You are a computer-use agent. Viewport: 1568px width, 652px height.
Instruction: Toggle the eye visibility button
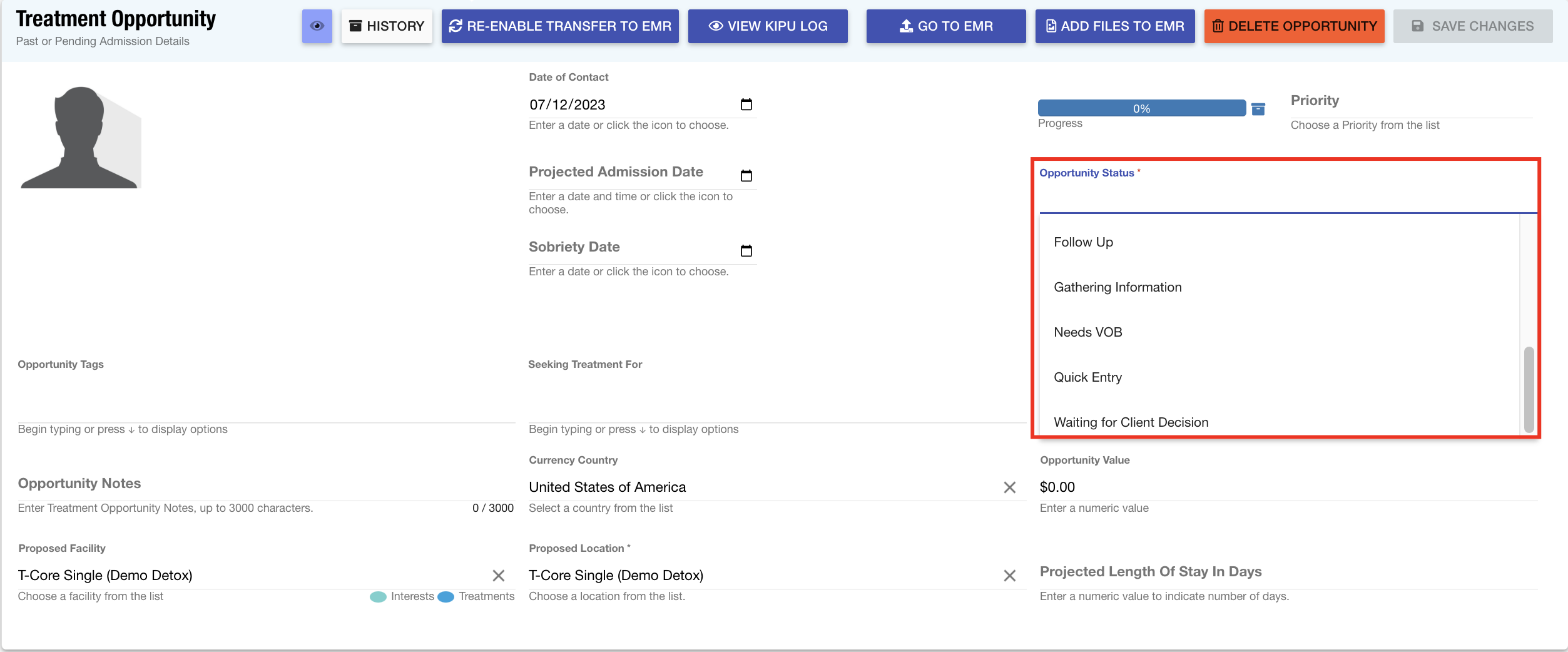click(x=317, y=26)
